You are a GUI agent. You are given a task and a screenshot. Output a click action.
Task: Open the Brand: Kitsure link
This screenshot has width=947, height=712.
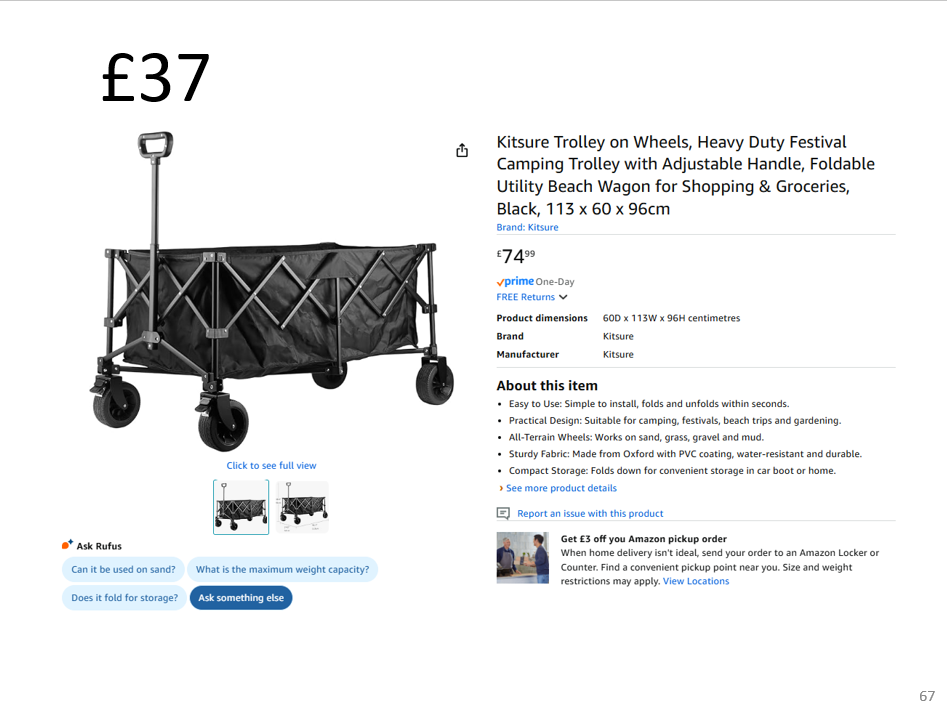tap(527, 227)
